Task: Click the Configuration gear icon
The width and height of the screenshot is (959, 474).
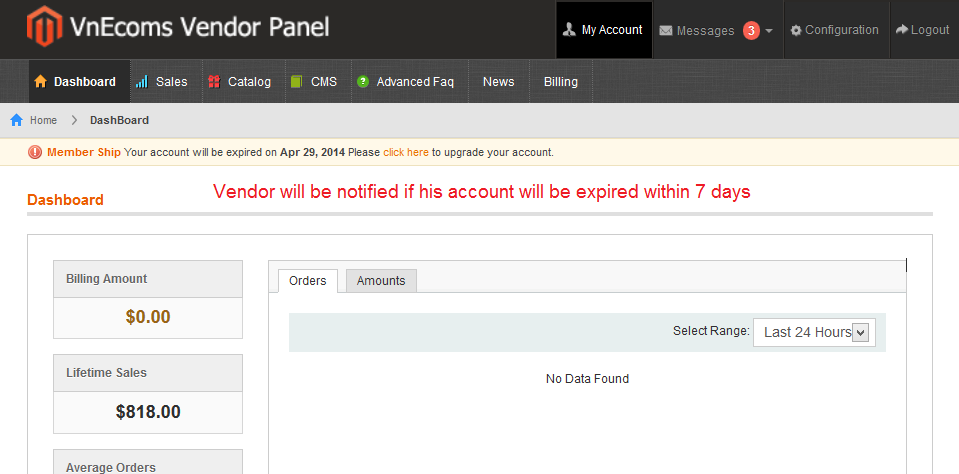Action: click(x=796, y=30)
